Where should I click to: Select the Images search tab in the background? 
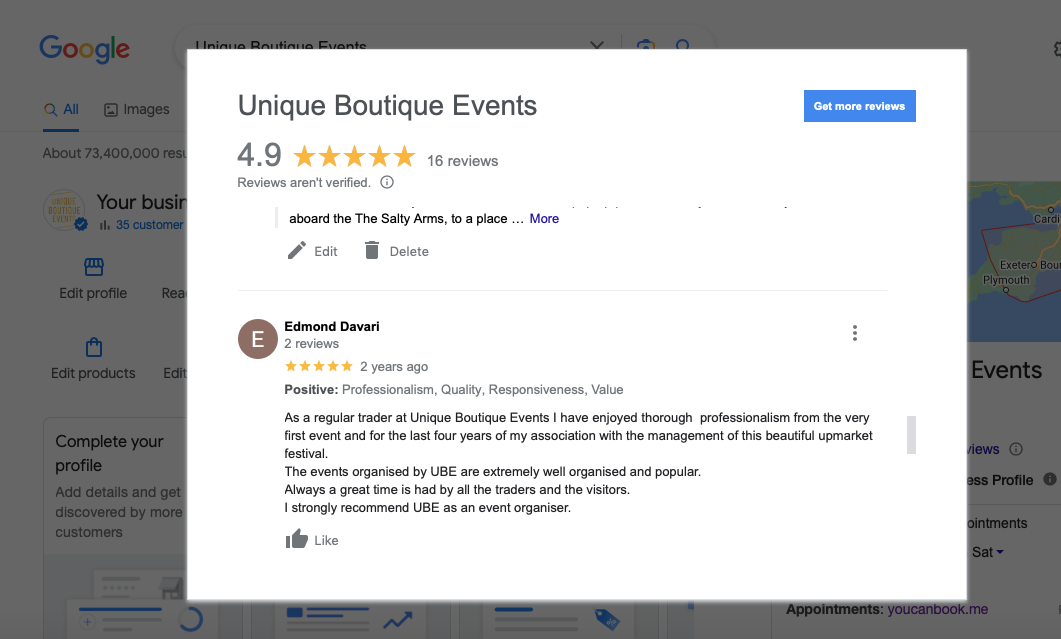click(x=137, y=110)
